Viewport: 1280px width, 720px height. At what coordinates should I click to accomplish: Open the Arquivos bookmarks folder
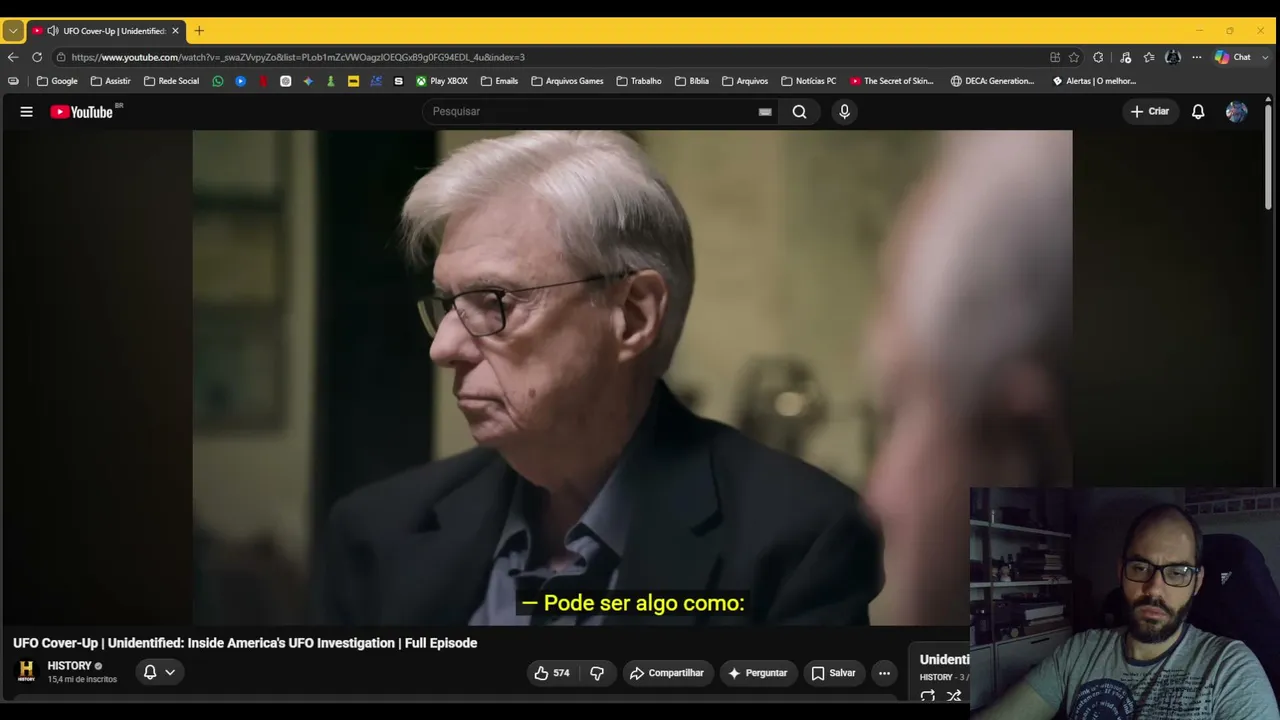coord(745,81)
